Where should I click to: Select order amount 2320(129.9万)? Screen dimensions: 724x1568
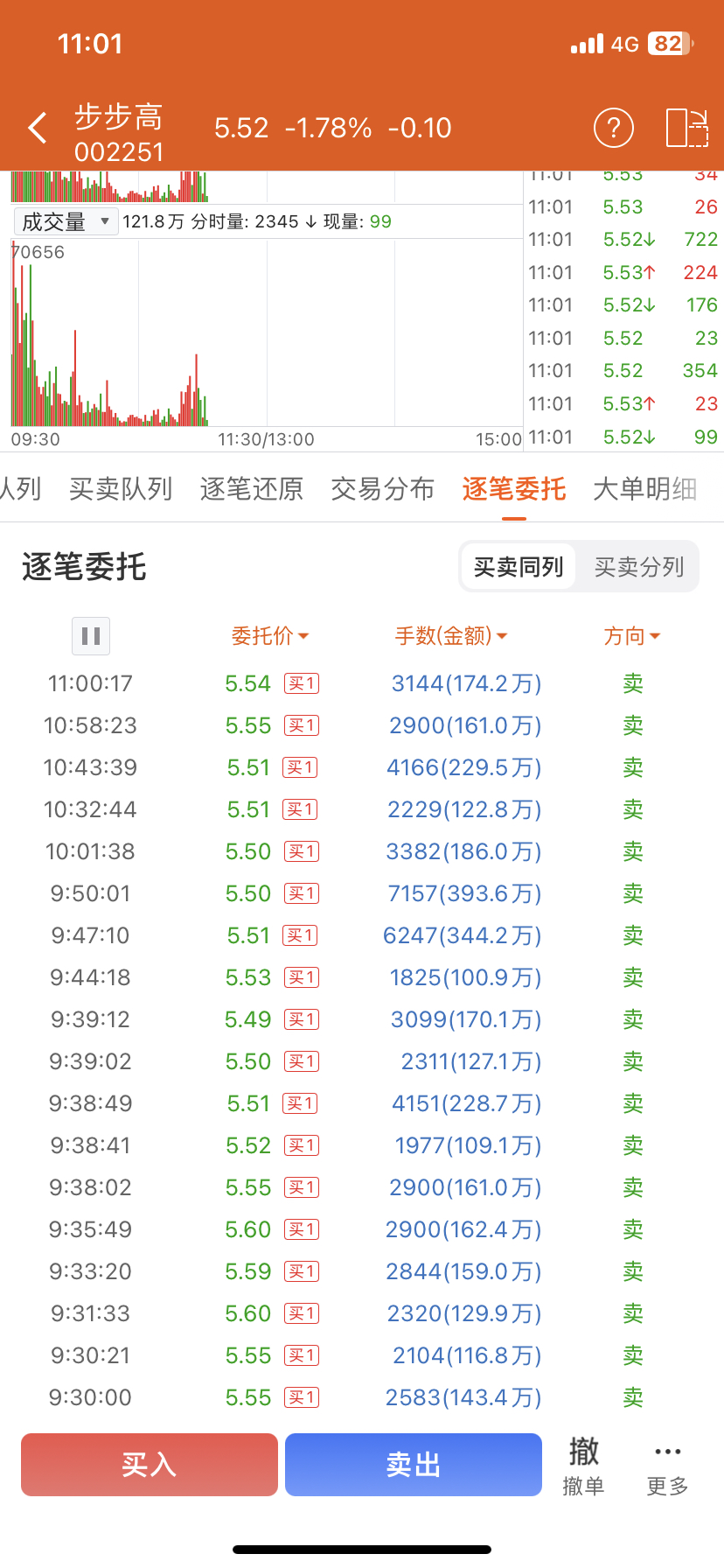(464, 1313)
